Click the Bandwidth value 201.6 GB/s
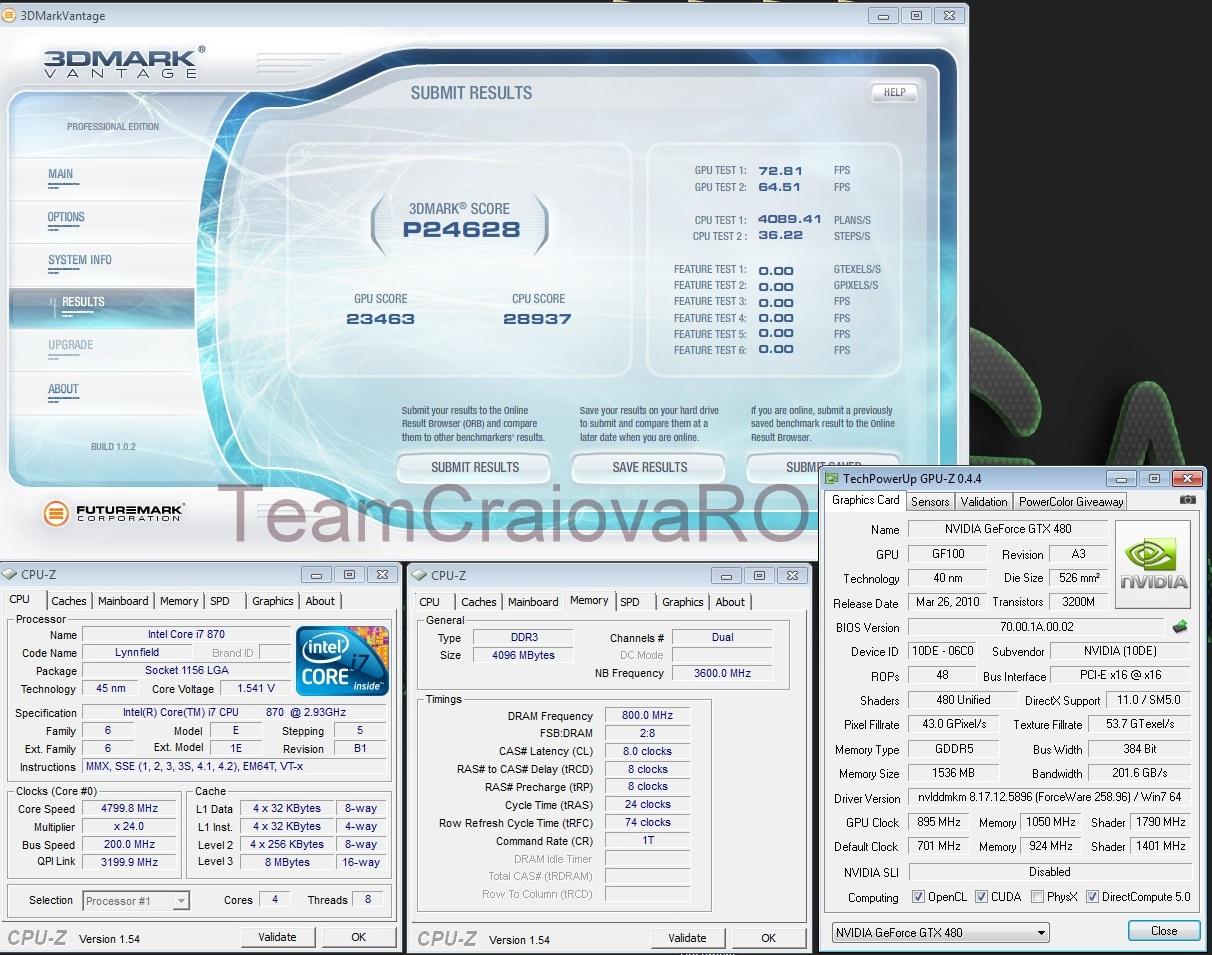This screenshot has height=955, width=1212. pos(1139,773)
